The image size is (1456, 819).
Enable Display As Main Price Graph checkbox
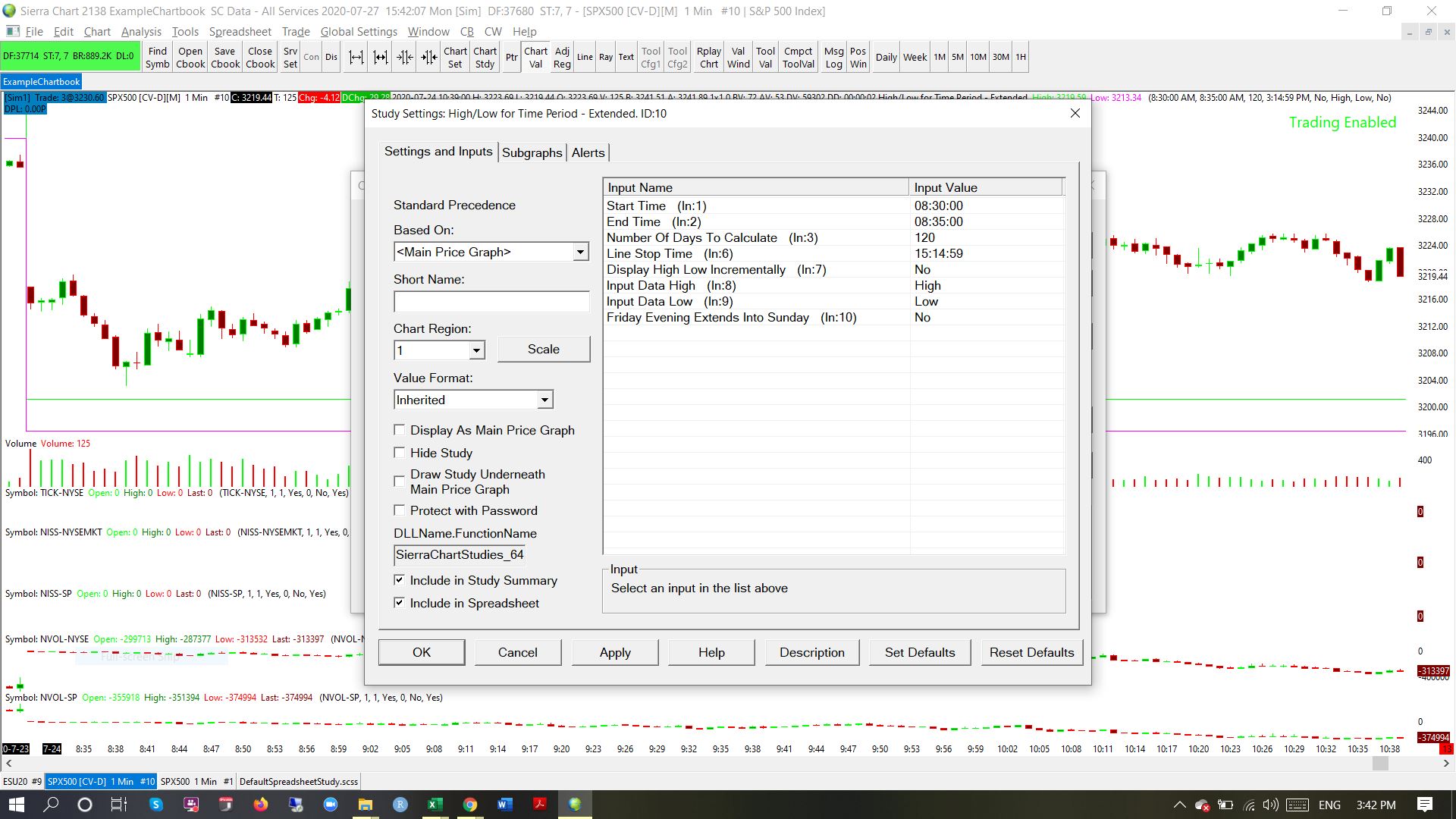click(x=400, y=430)
